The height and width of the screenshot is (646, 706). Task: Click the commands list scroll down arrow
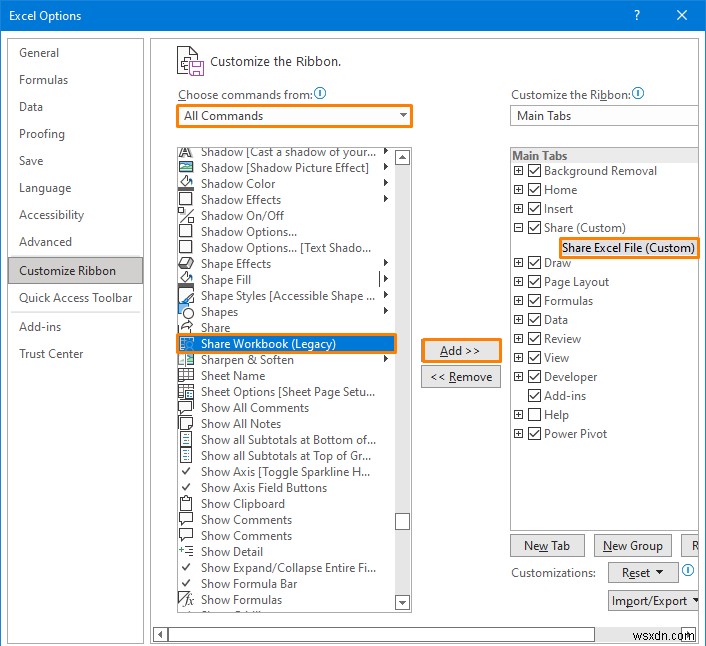click(x=402, y=602)
